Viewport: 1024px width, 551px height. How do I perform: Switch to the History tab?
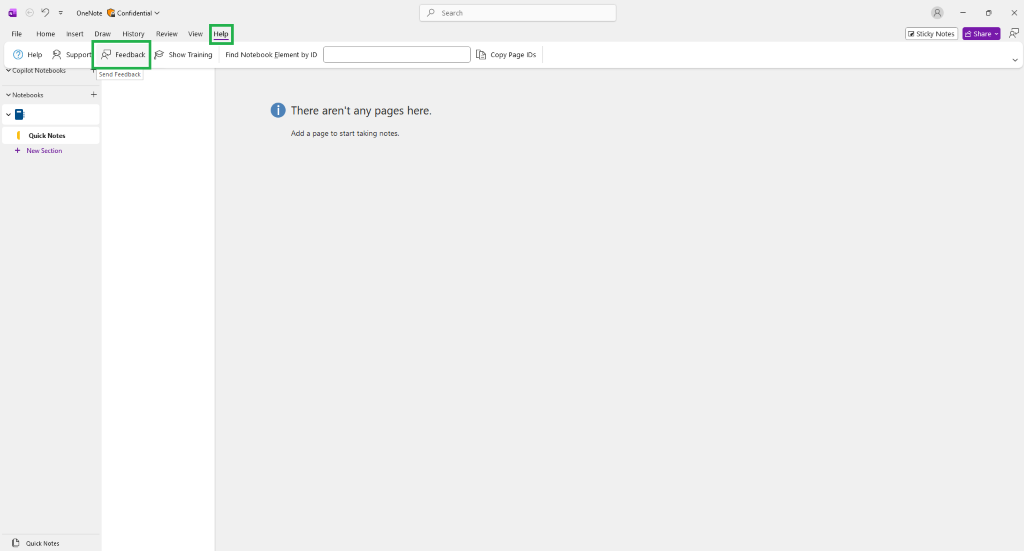coord(133,34)
